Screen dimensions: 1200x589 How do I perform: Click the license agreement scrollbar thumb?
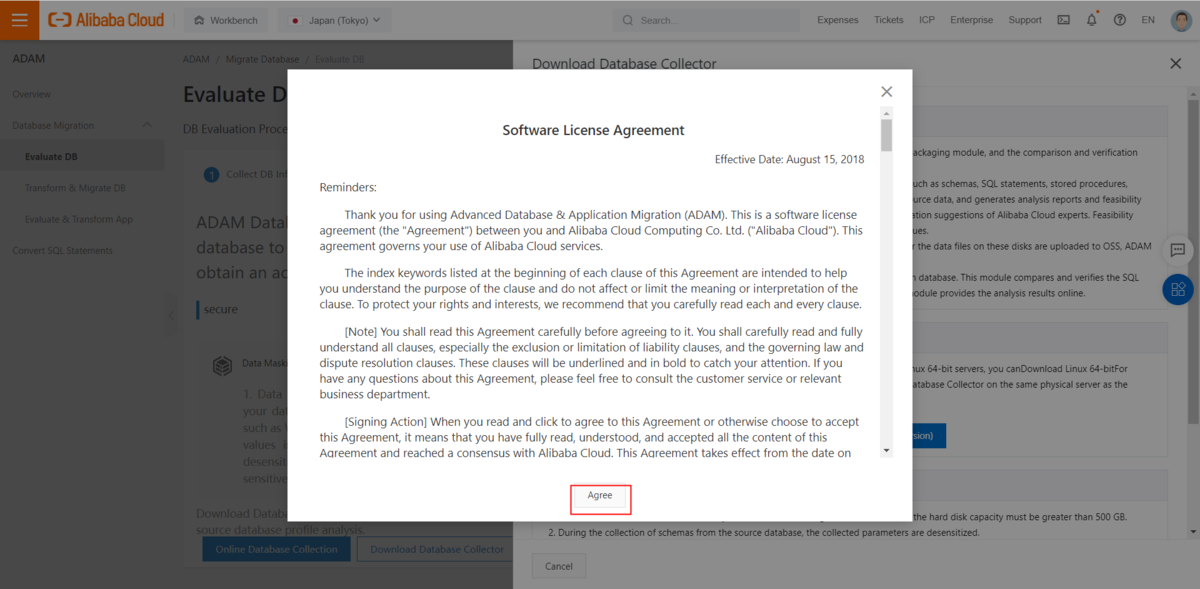886,135
